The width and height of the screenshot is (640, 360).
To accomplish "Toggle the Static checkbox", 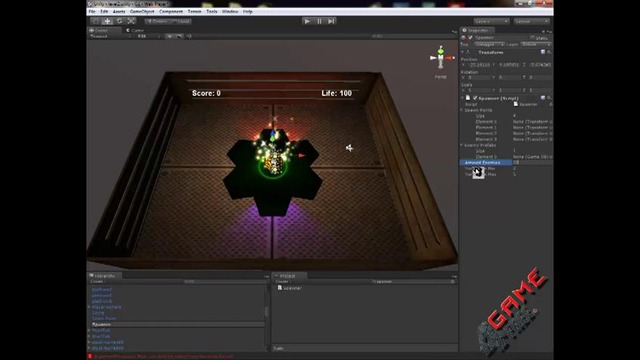I will [x=533, y=38].
